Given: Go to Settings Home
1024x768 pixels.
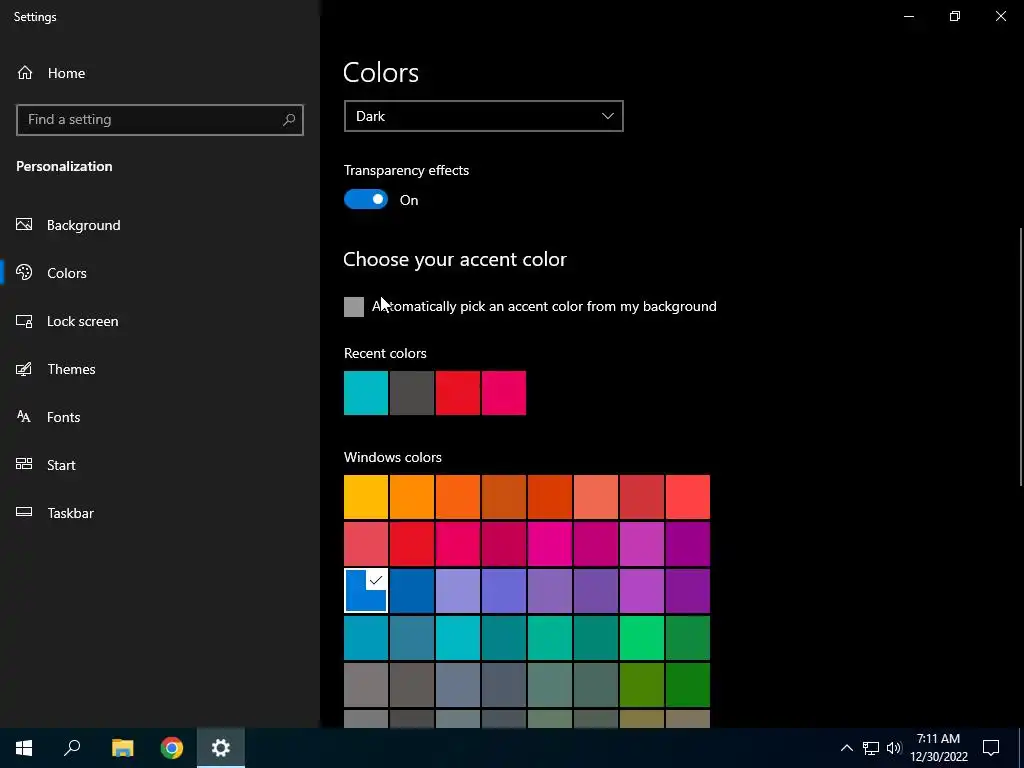Looking at the screenshot, I should [x=66, y=73].
